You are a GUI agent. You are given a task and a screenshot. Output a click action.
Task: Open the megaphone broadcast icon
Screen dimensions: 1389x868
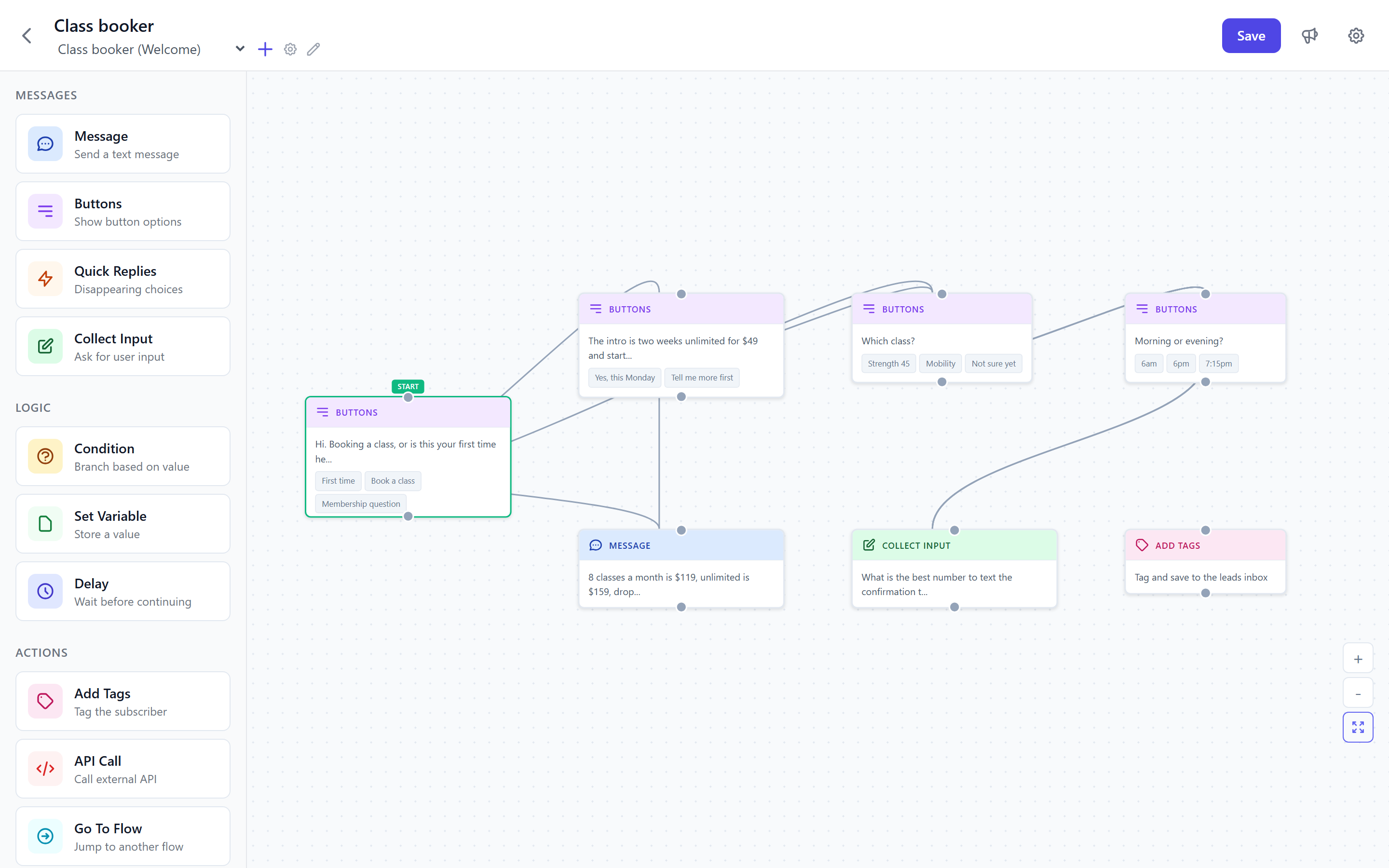(1309, 36)
